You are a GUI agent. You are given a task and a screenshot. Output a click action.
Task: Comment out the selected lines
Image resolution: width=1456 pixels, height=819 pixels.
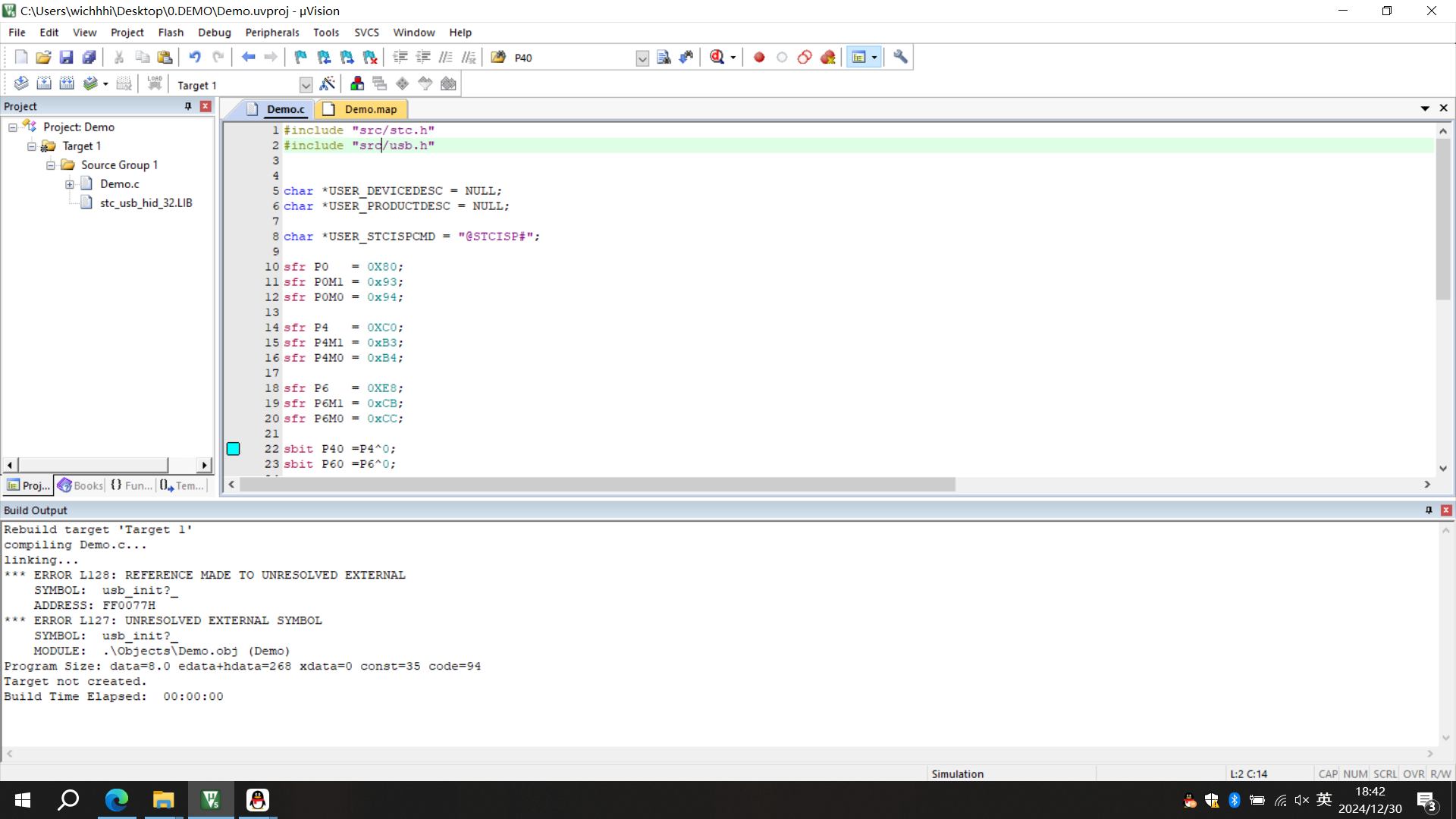[446, 57]
